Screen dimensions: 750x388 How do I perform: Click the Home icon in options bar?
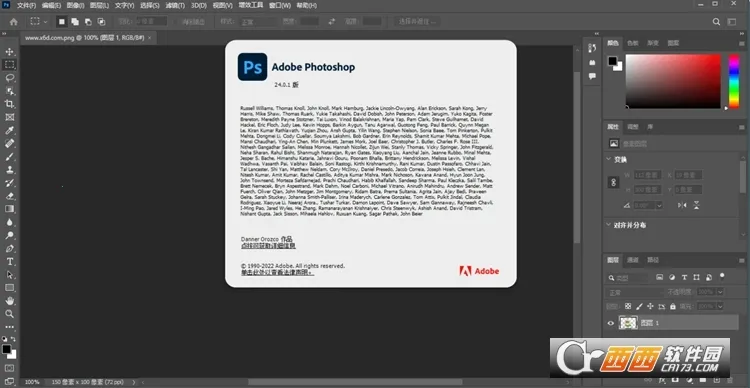[x=13, y=22]
